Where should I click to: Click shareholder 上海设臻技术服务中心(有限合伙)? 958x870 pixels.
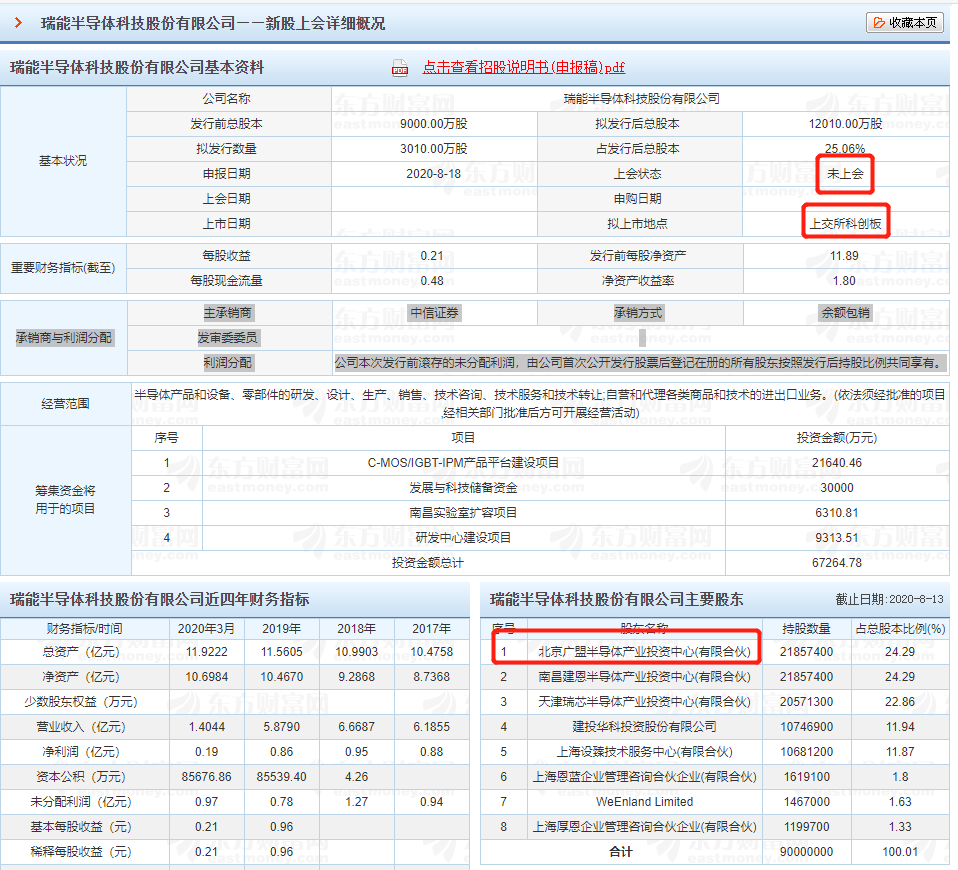644,751
